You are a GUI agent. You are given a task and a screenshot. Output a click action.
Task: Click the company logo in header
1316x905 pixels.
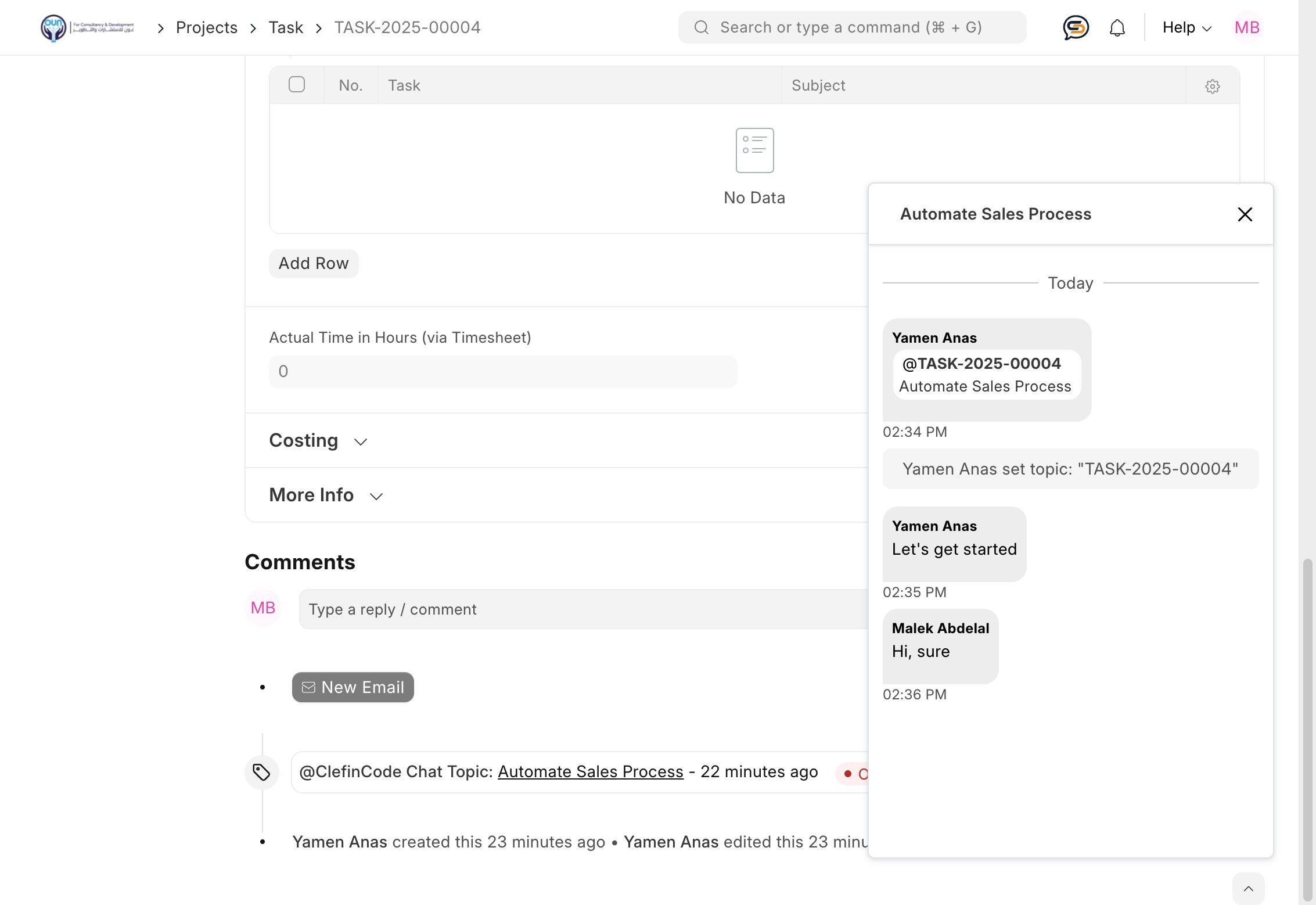click(x=87, y=27)
